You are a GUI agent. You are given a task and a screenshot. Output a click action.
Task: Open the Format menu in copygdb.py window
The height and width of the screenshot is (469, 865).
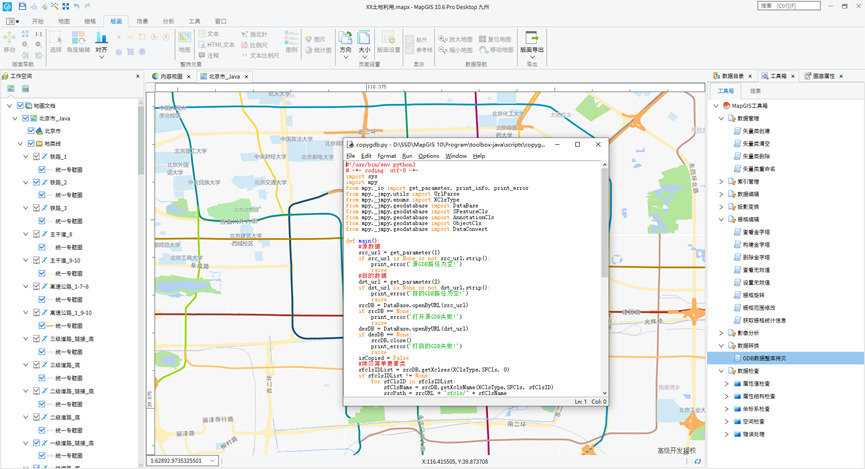(x=387, y=156)
